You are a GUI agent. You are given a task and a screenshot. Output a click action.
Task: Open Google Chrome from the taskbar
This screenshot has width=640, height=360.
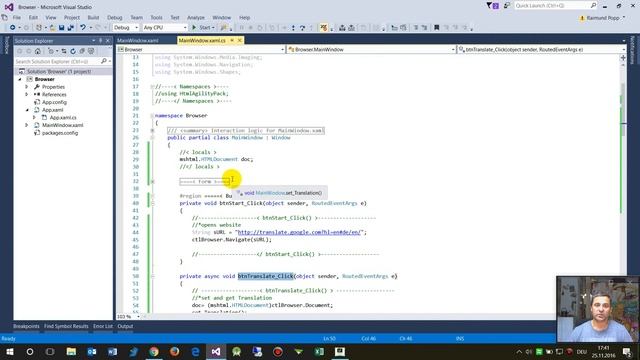click(x=154, y=351)
